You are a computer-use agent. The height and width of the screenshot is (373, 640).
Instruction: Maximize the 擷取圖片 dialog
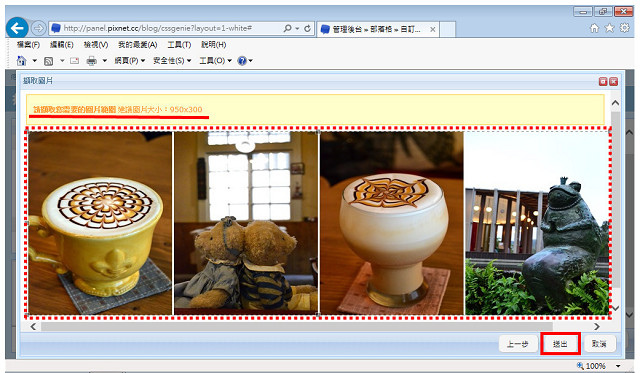coord(603,81)
